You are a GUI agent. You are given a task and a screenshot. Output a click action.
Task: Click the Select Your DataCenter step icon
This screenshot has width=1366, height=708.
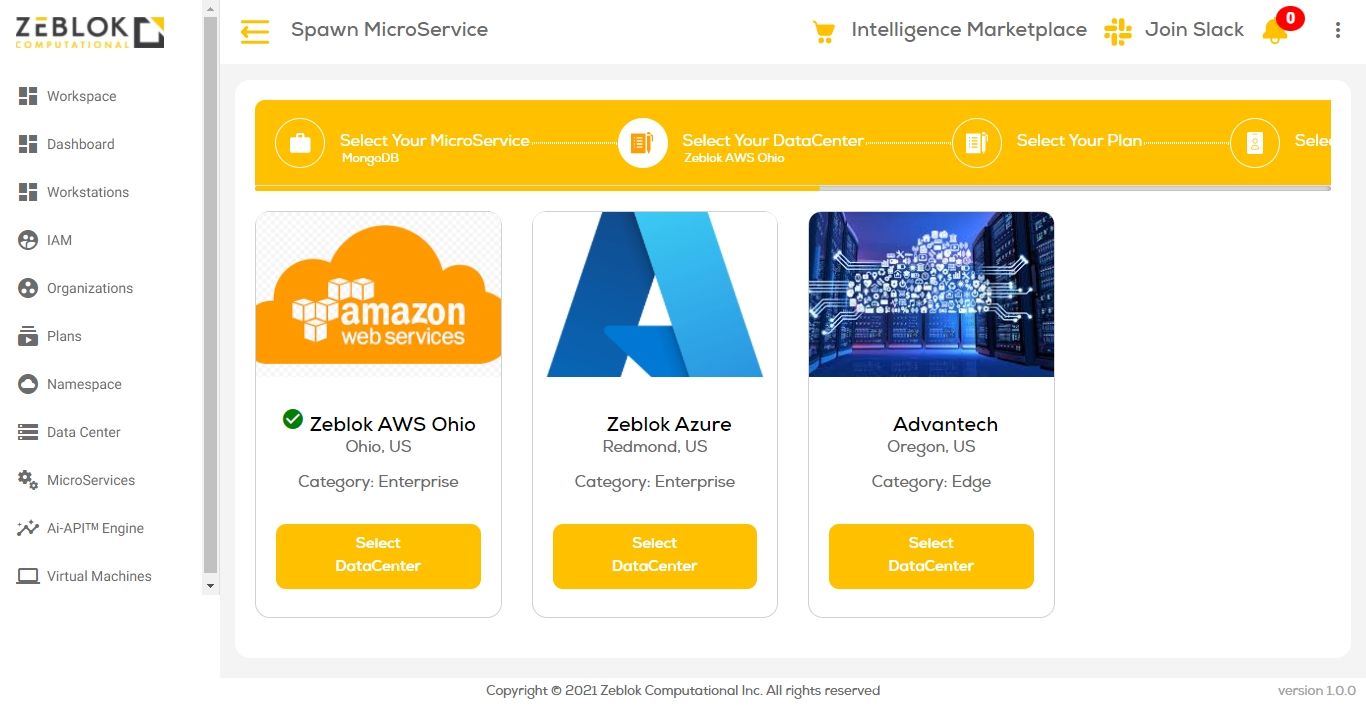[642, 143]
